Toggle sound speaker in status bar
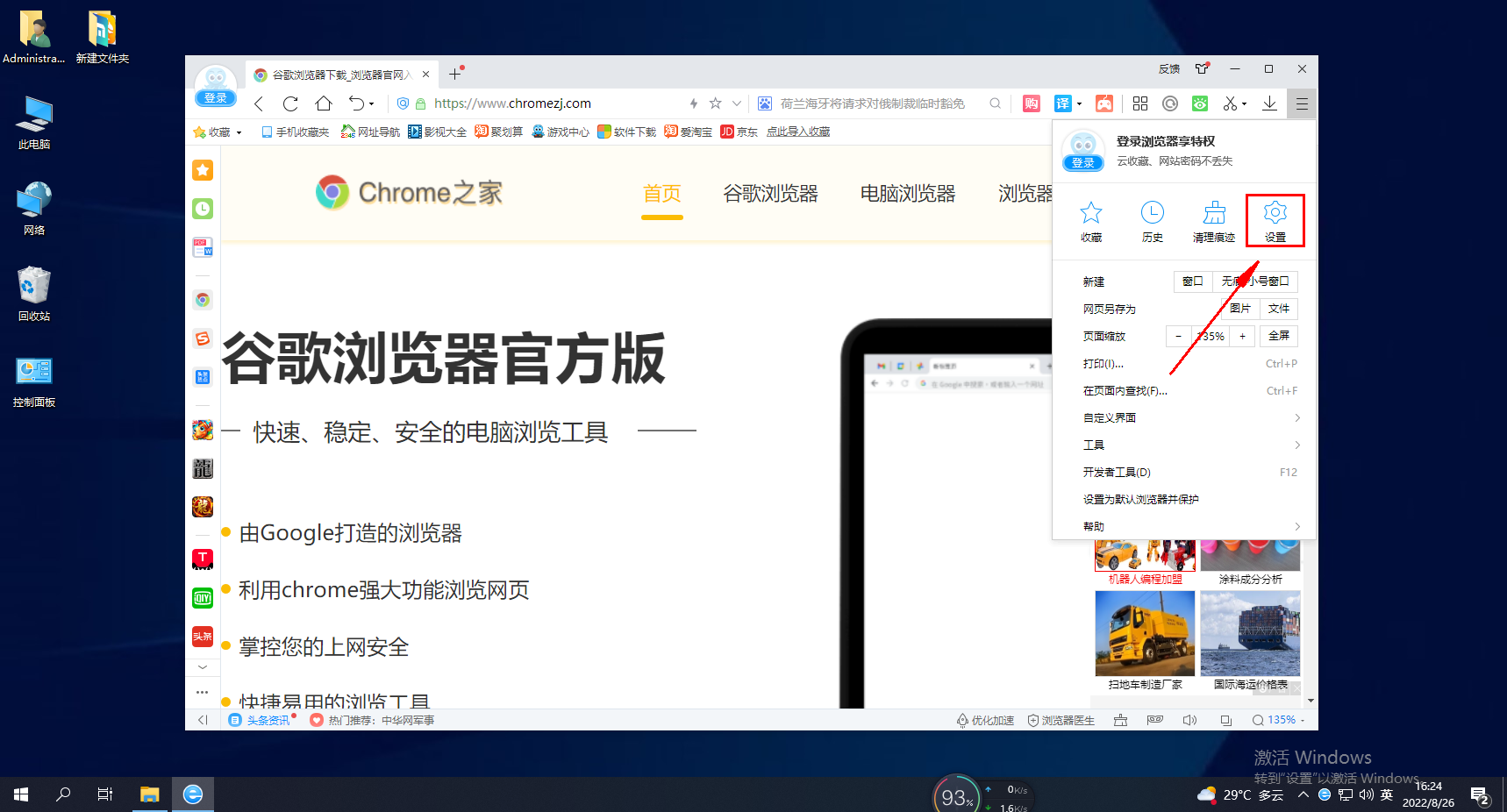 pos(1189,720)
